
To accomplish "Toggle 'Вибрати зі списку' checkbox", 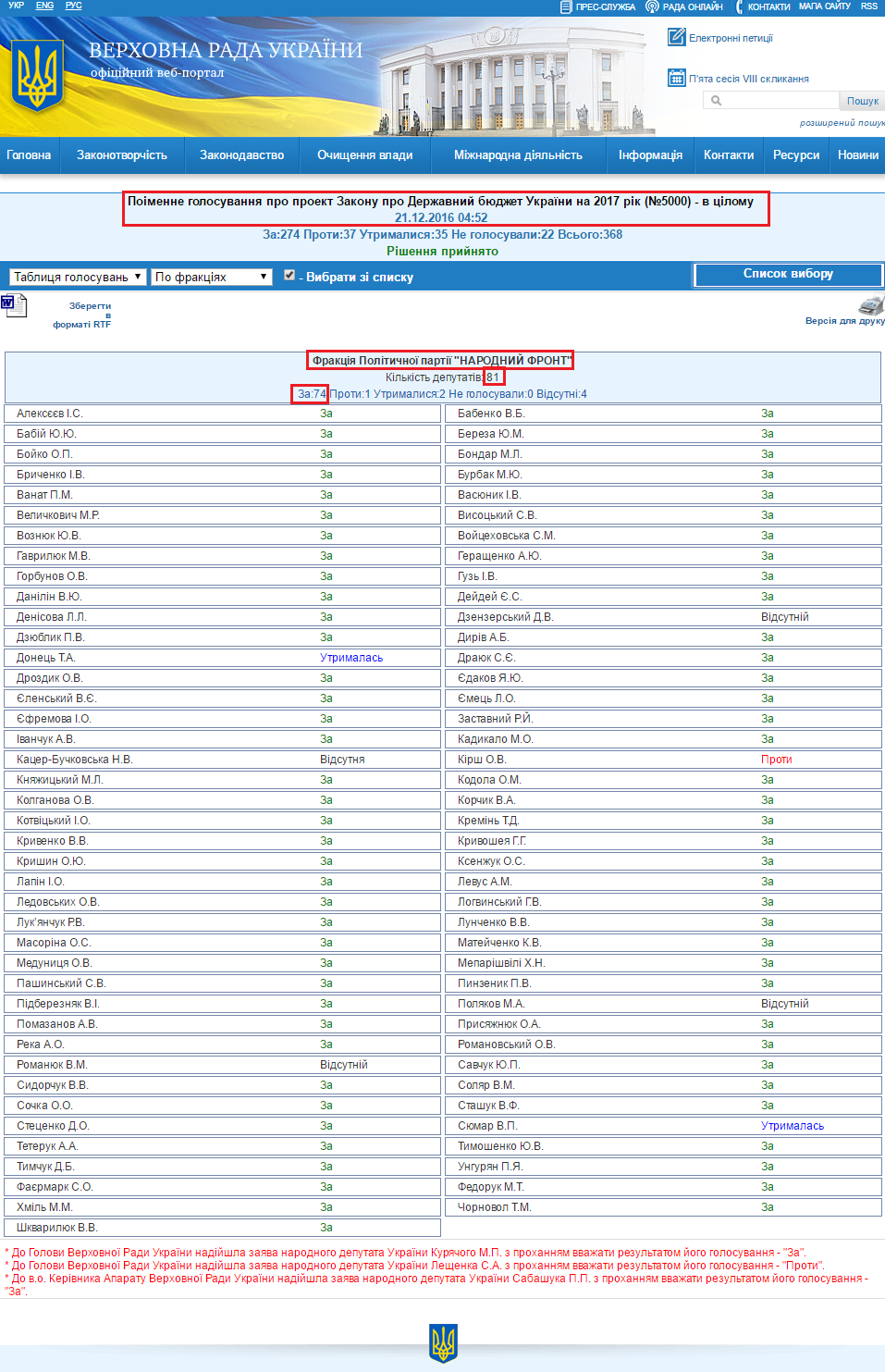I will coord(289,276).
